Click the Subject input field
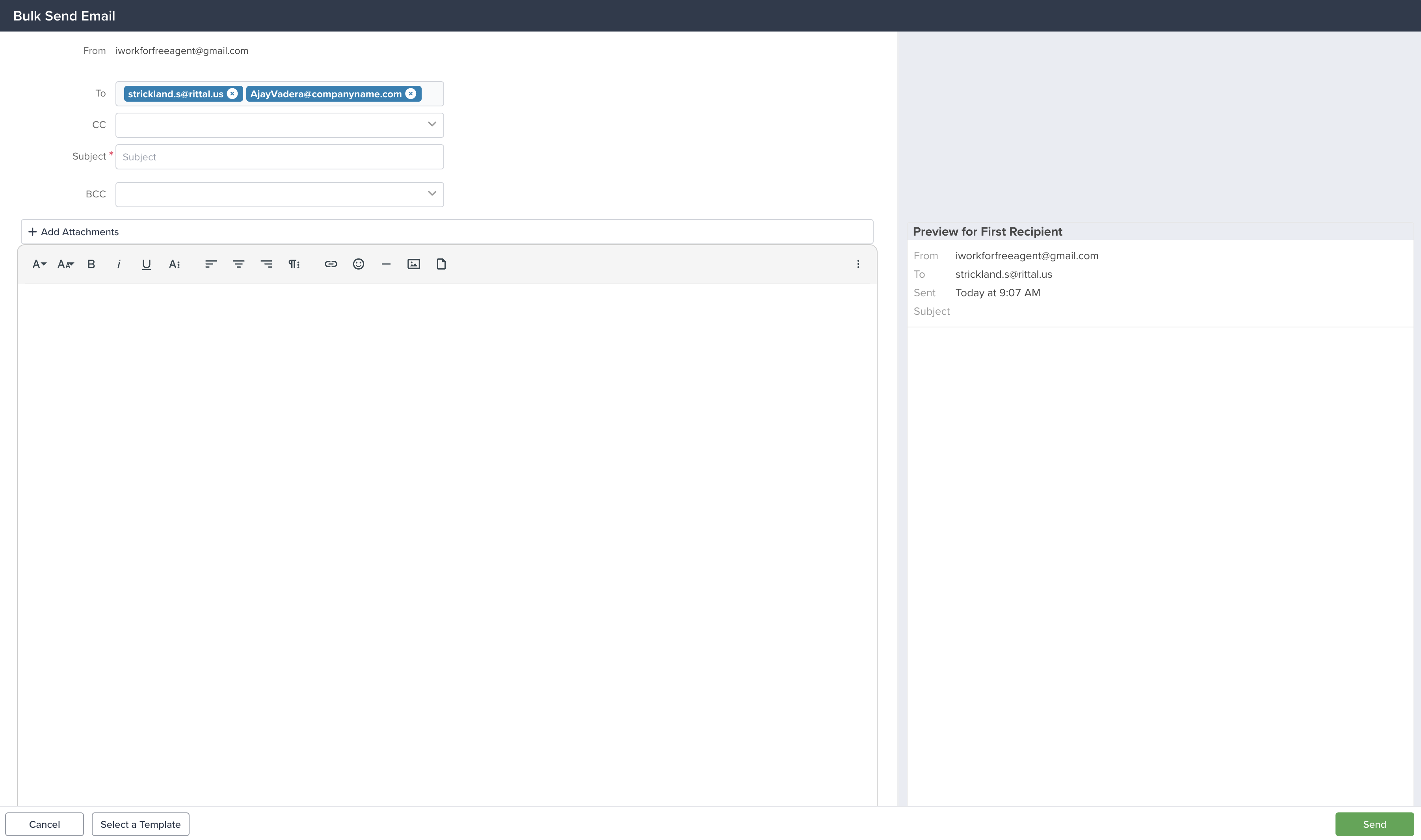The width and height of the screenshot is (1421, 840). click(280, 157)
